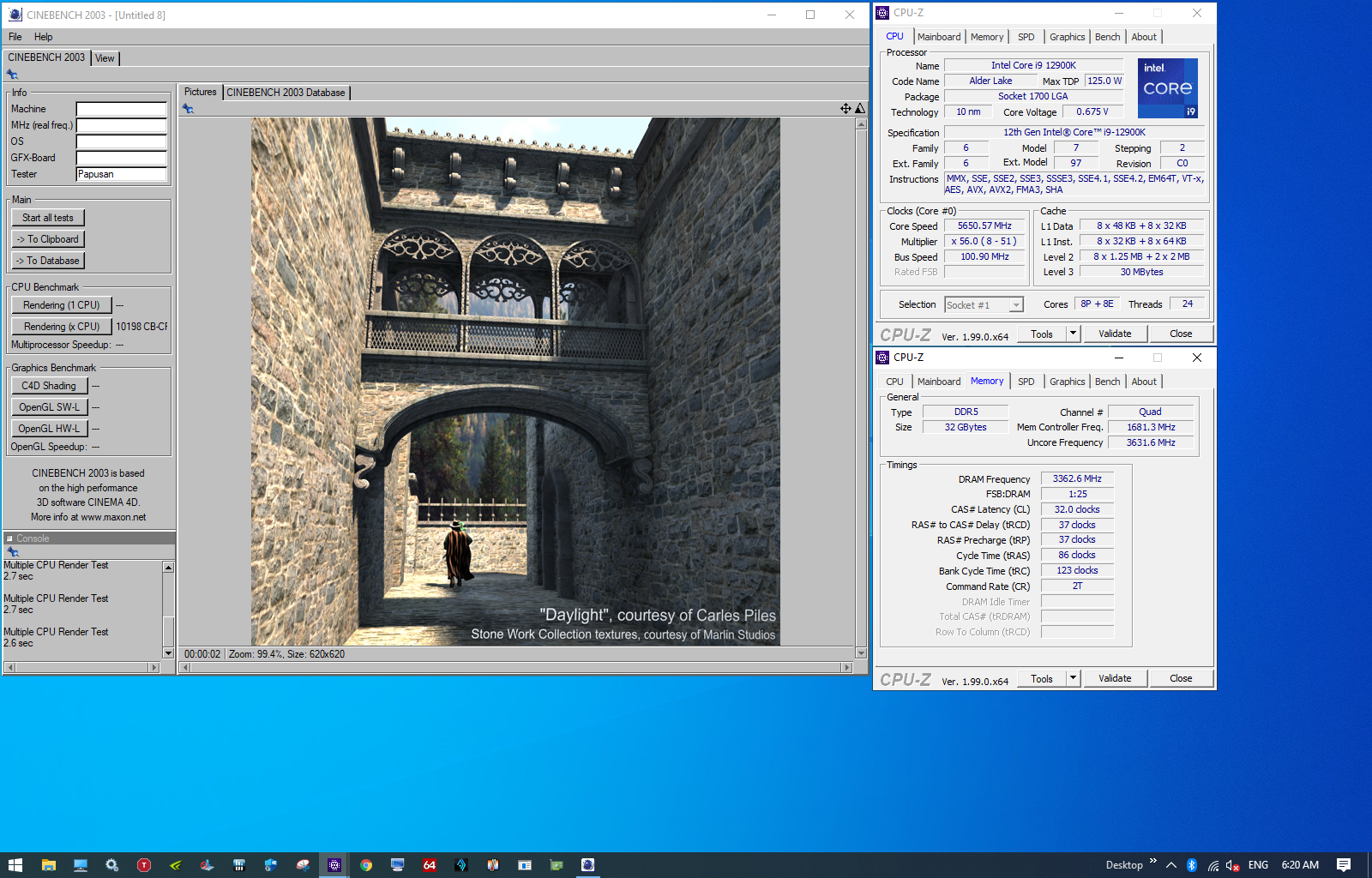Click the CINEBENCH globe icon on the taskbar
This screenshot has height=878, width=1372.
pyautogui.click(x=587, y=865)
